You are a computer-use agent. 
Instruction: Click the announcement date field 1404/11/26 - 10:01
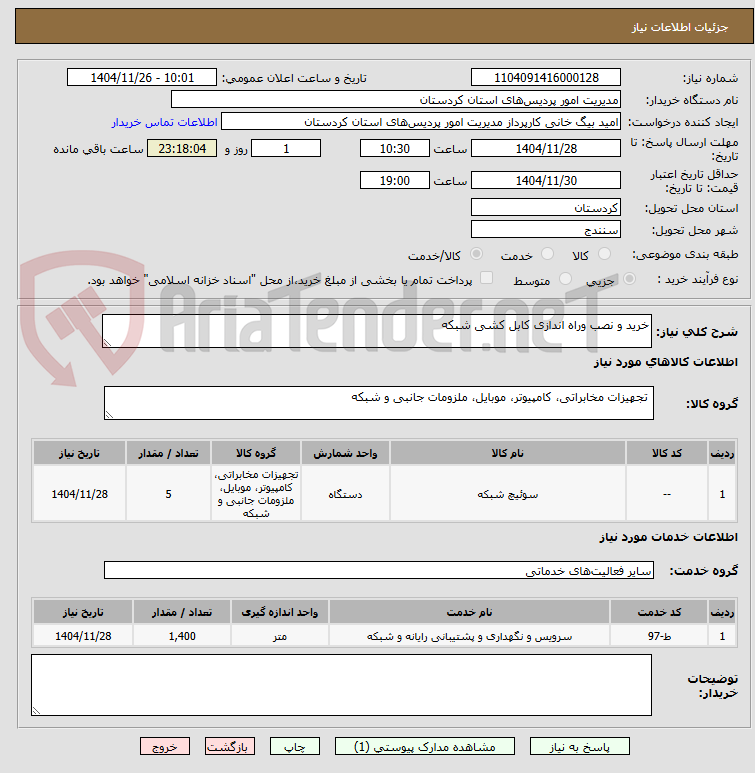click(x=142, y=77)
